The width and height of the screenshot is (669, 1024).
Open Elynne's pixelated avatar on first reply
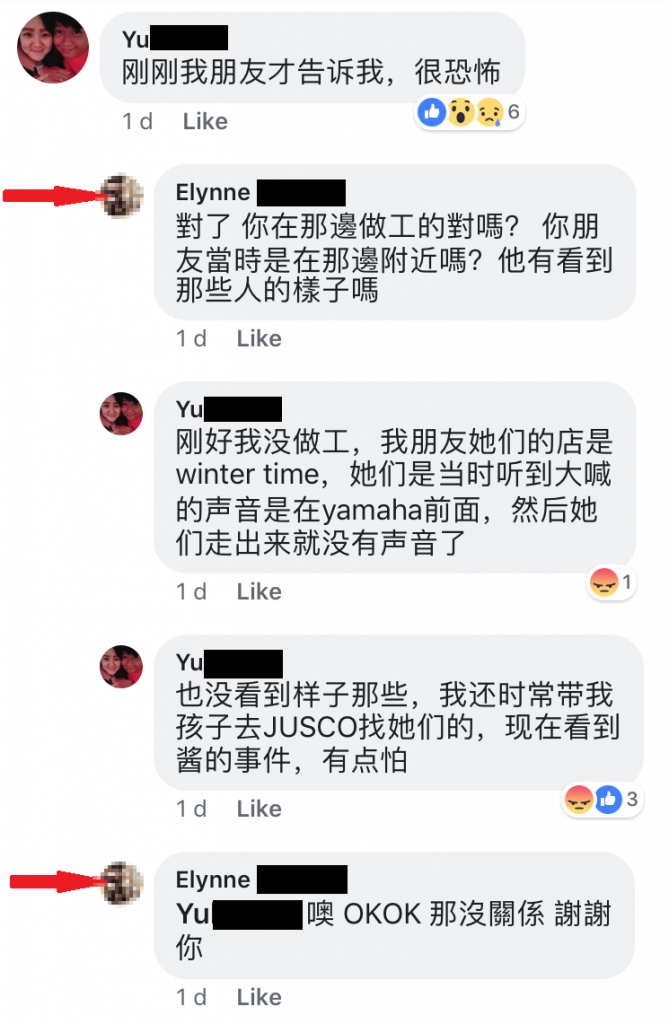pos(122,196)
